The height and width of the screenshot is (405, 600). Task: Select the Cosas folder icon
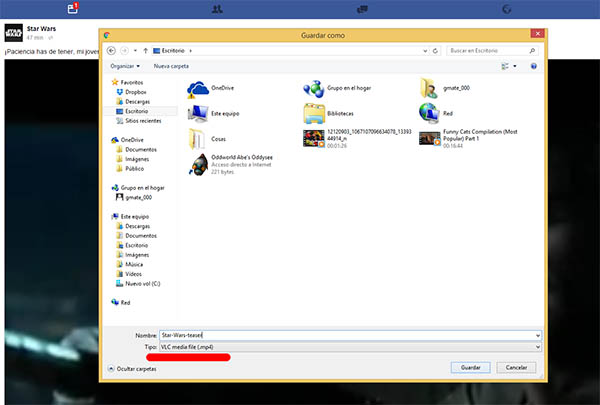click(197, 139)
